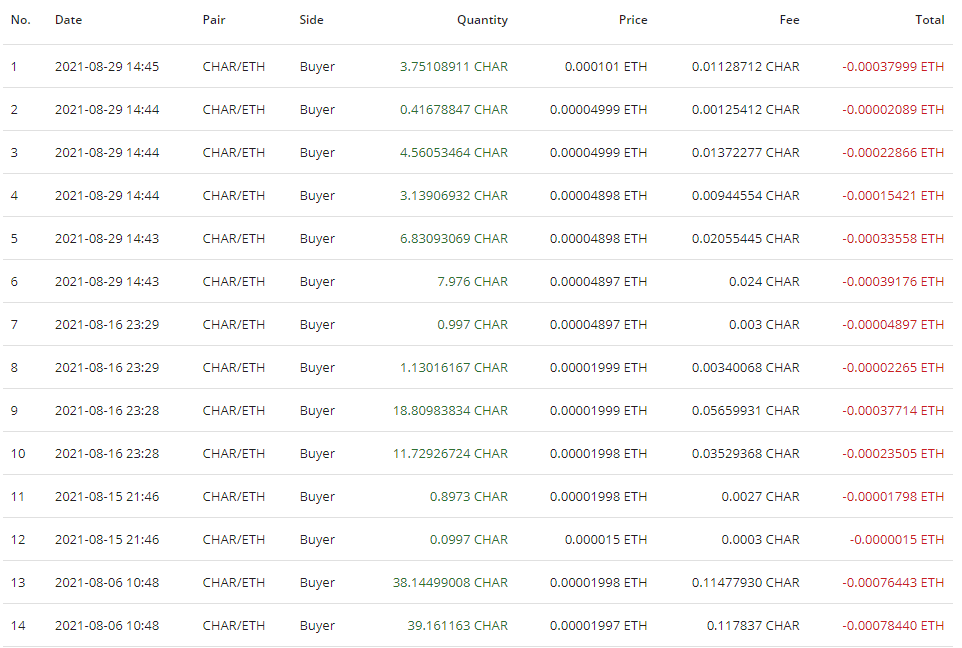Select CHAR/ETH pair in row 10
The width and height of the screenshot is (962, 648).
pyautogui.click(x=234, y=453)
